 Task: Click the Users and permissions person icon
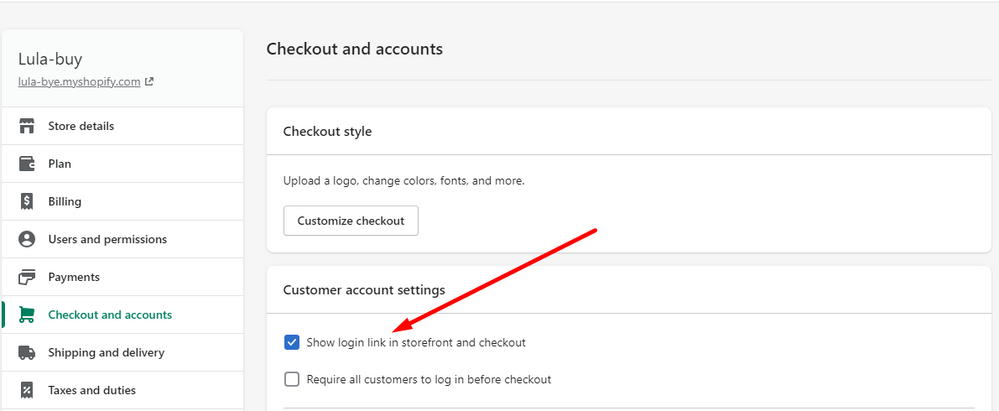click(x=28, y=239)
